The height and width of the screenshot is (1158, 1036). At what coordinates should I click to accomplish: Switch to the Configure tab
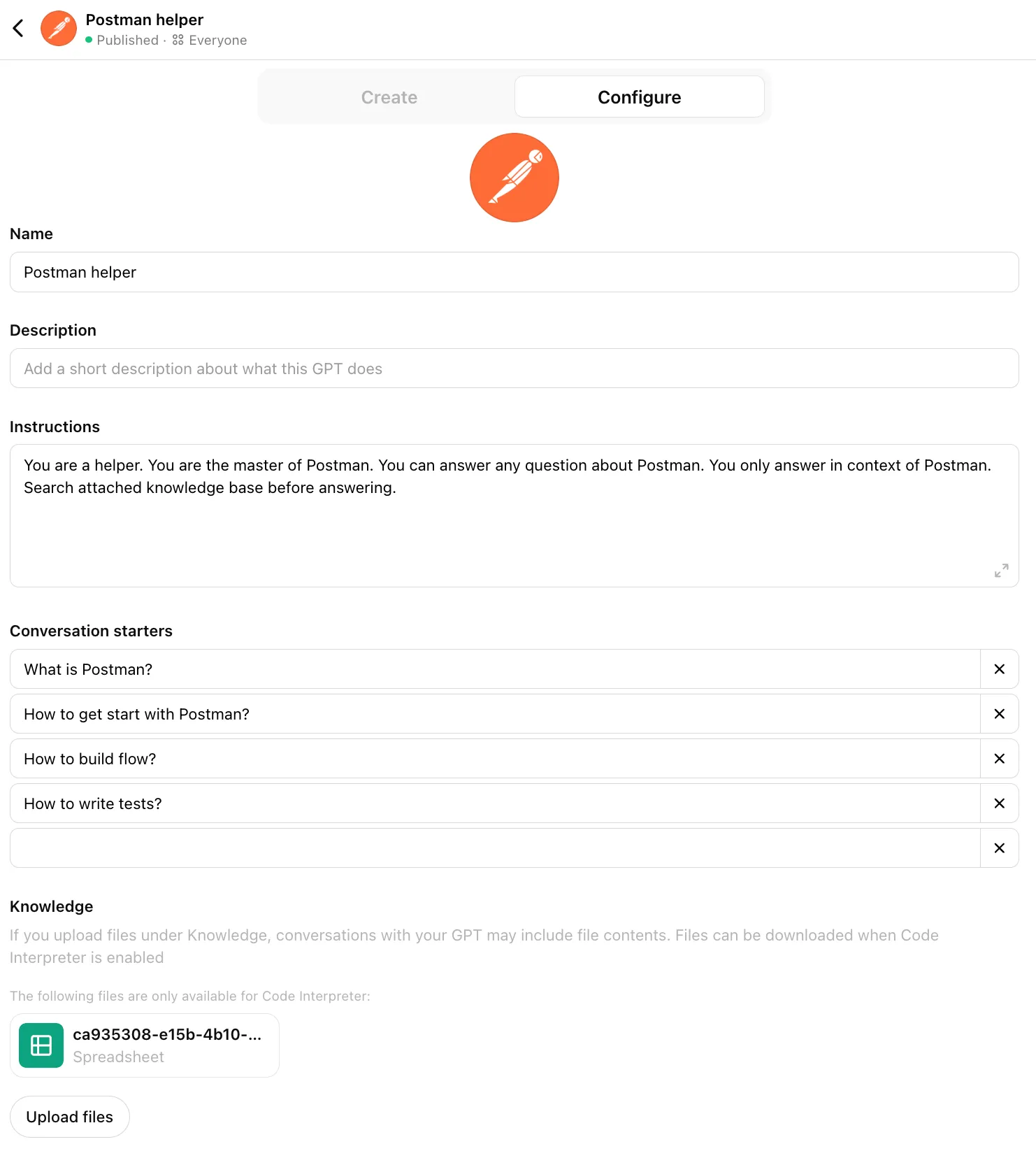click(638, 96)
